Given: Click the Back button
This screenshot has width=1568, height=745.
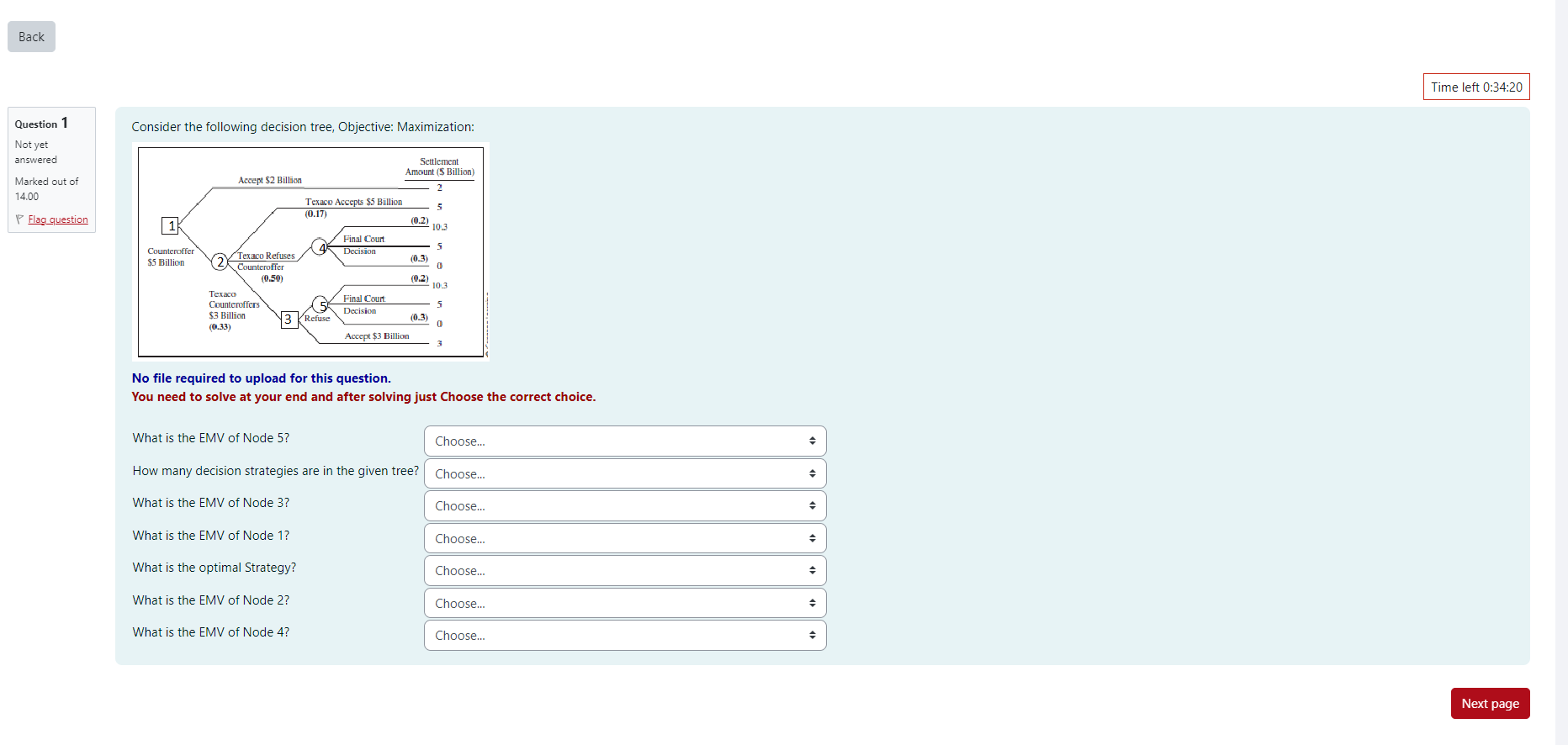Looking at the screenshot, I should click(31, 37).
